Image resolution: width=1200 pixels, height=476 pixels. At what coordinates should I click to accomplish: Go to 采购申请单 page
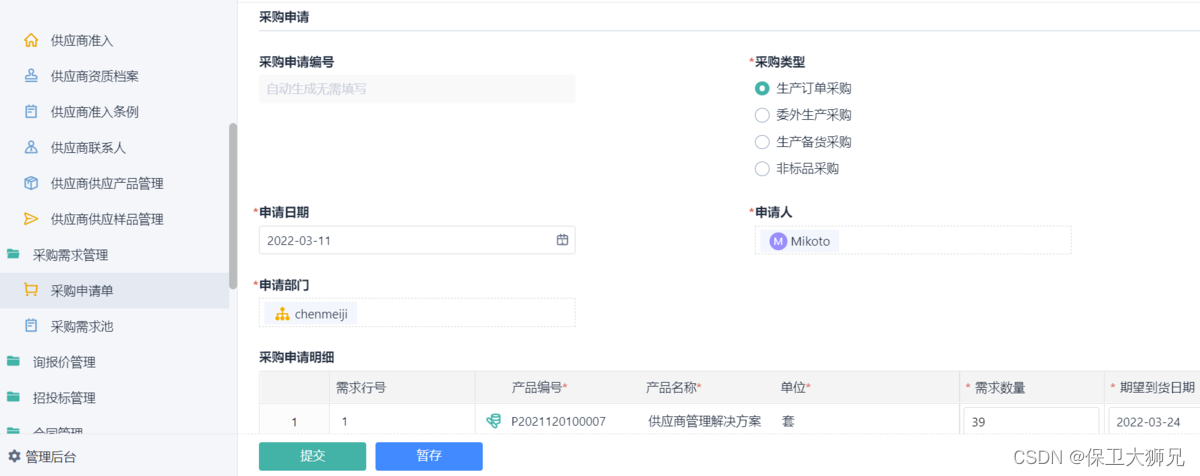point(114,291)
